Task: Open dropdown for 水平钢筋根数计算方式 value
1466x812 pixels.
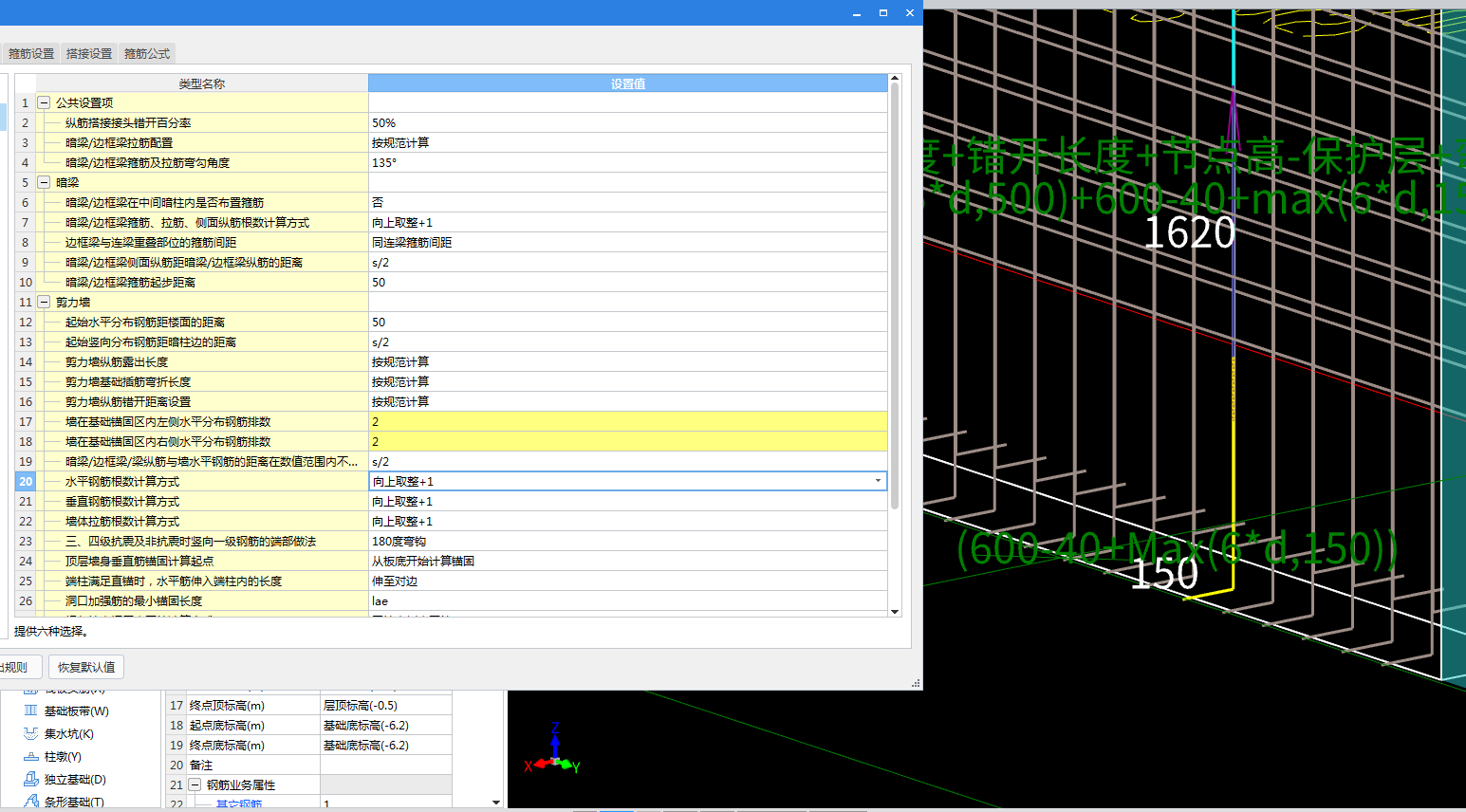Action: tap(878, 481)
